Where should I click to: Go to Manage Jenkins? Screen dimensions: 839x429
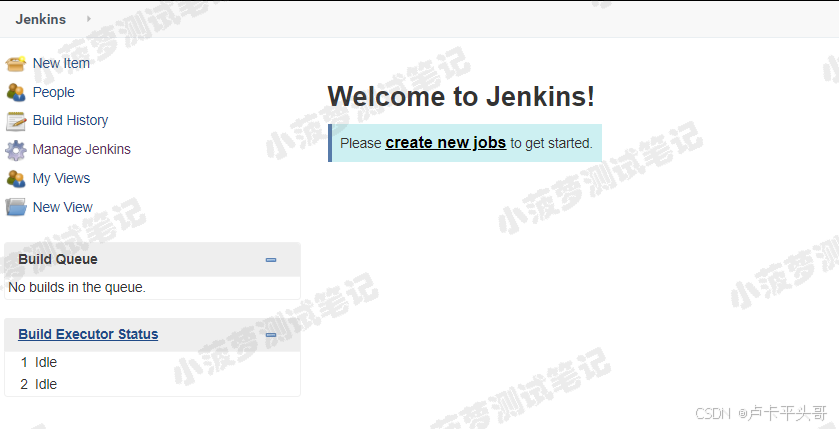click(x=81, y=149)
